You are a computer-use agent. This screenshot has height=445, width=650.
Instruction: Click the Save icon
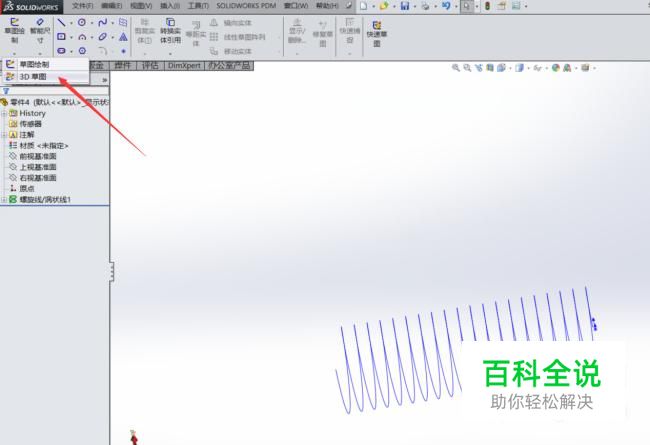[x=405, y=6]
